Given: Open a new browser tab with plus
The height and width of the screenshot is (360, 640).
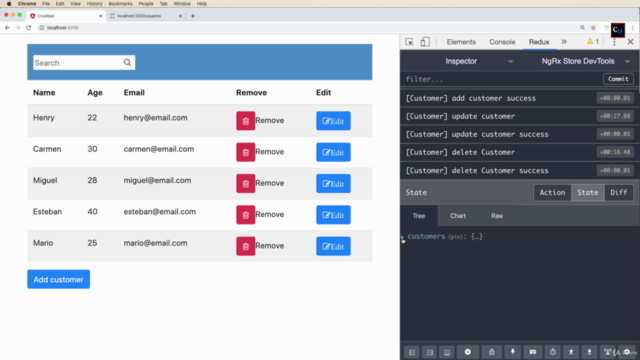Looking at the screenshot, I should tap(193, 16).
